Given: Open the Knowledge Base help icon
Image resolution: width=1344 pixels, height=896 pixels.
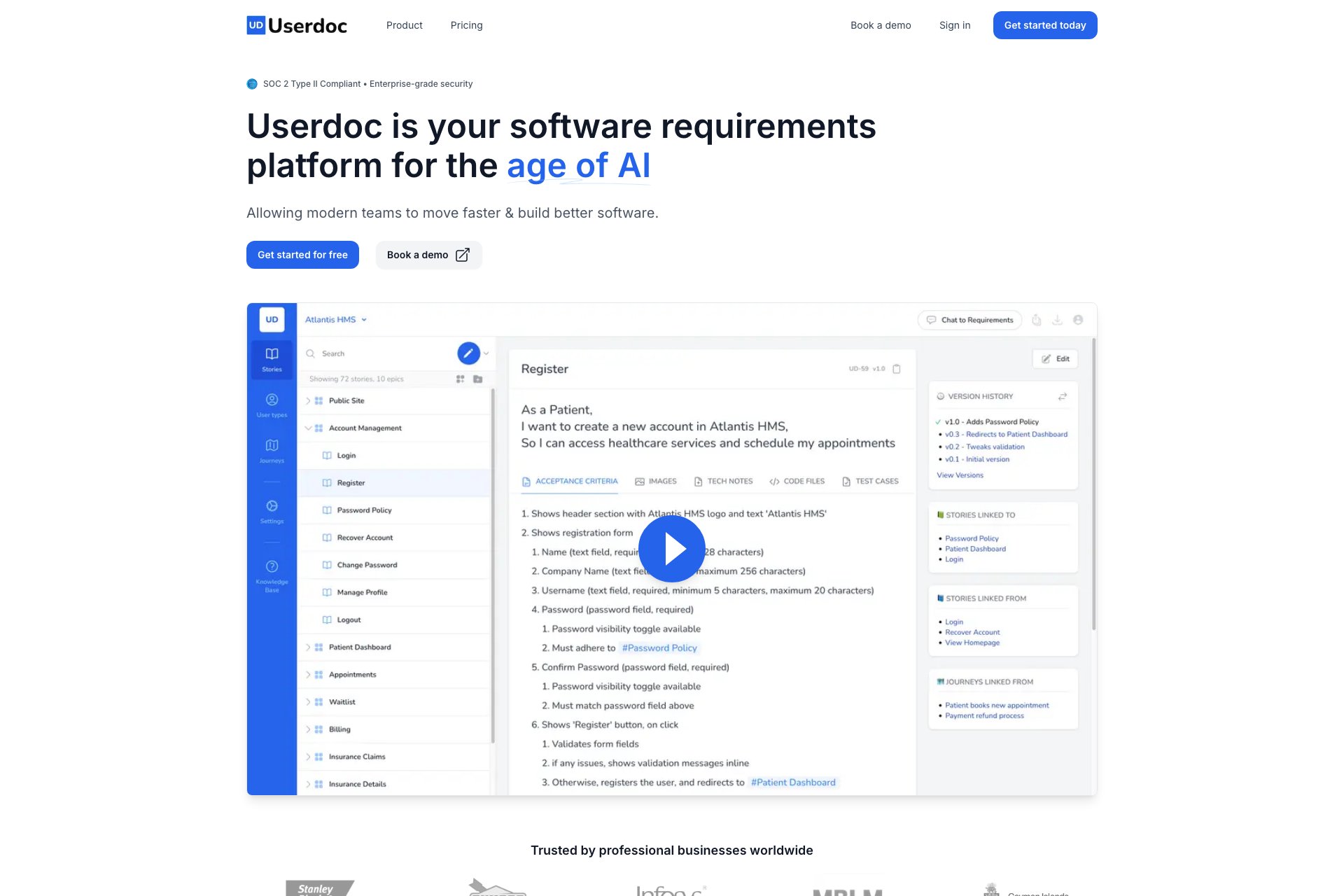Looking at the screenshot, I should point(272,566).
